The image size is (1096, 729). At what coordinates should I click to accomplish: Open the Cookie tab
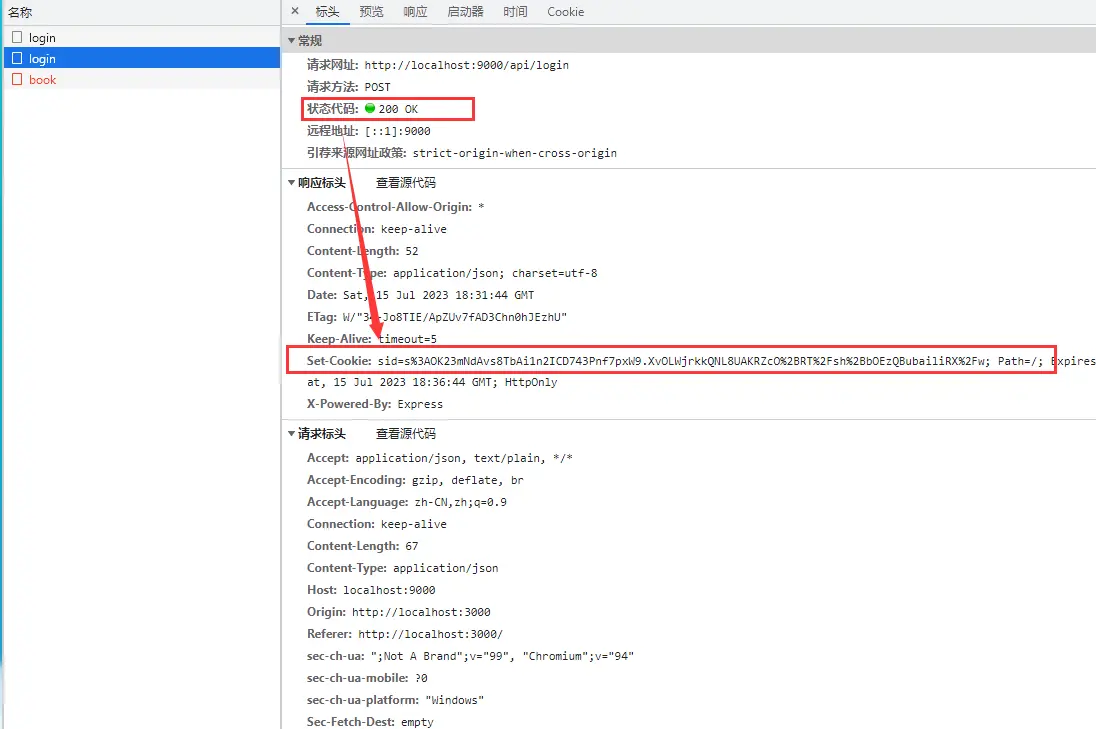coord(565,12)
